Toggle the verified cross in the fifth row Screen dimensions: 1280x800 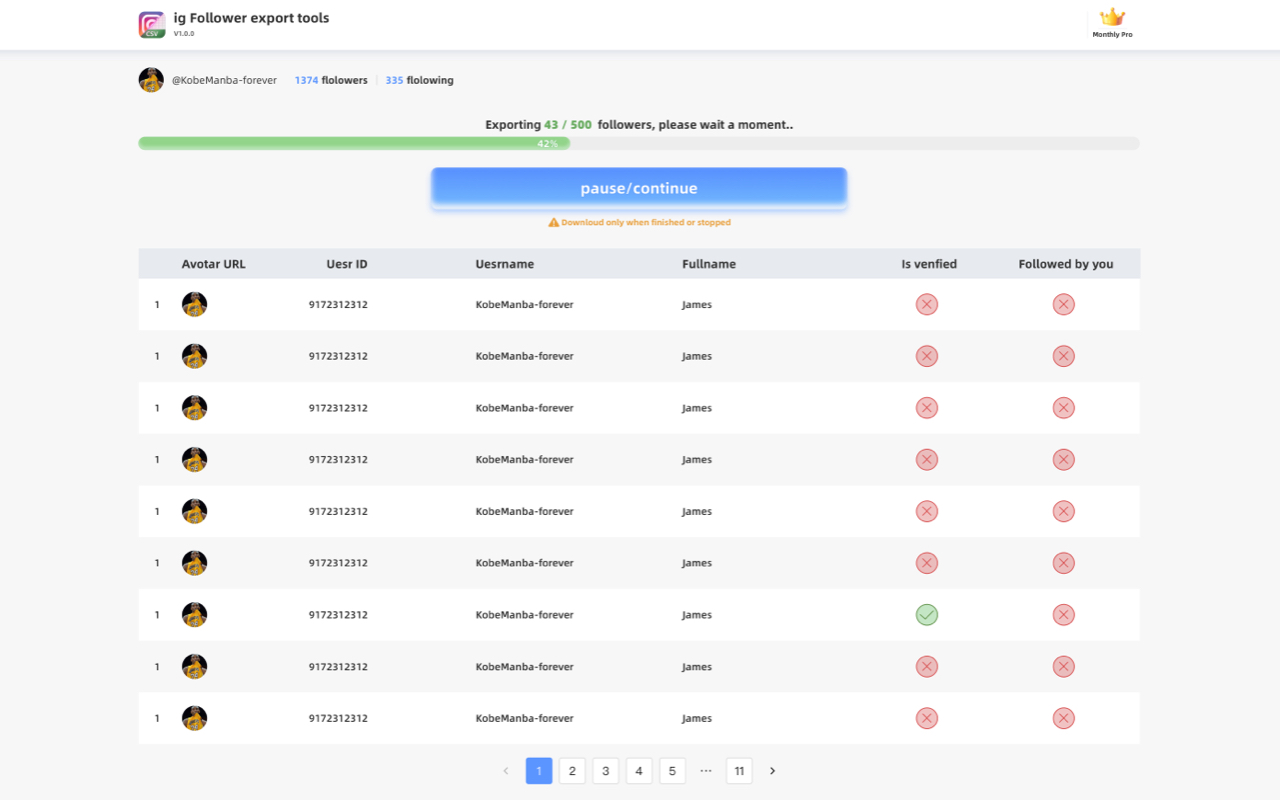[x=926, y=511]
